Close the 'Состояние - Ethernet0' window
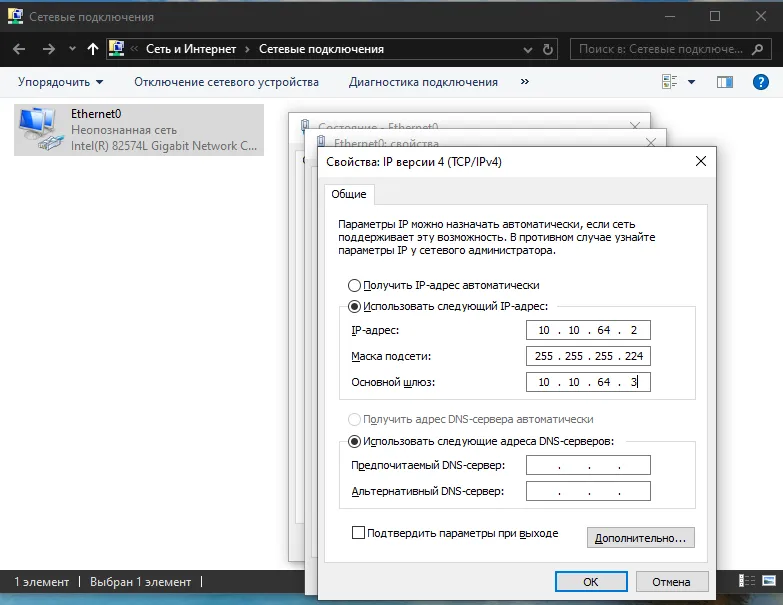Image resolution: width=783 pixels, height=605 pixels. point(635,125)
